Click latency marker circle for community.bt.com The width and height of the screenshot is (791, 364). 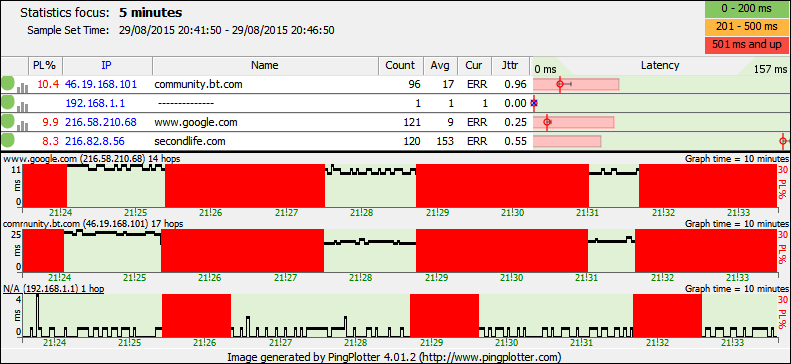[x=560, y=84]
